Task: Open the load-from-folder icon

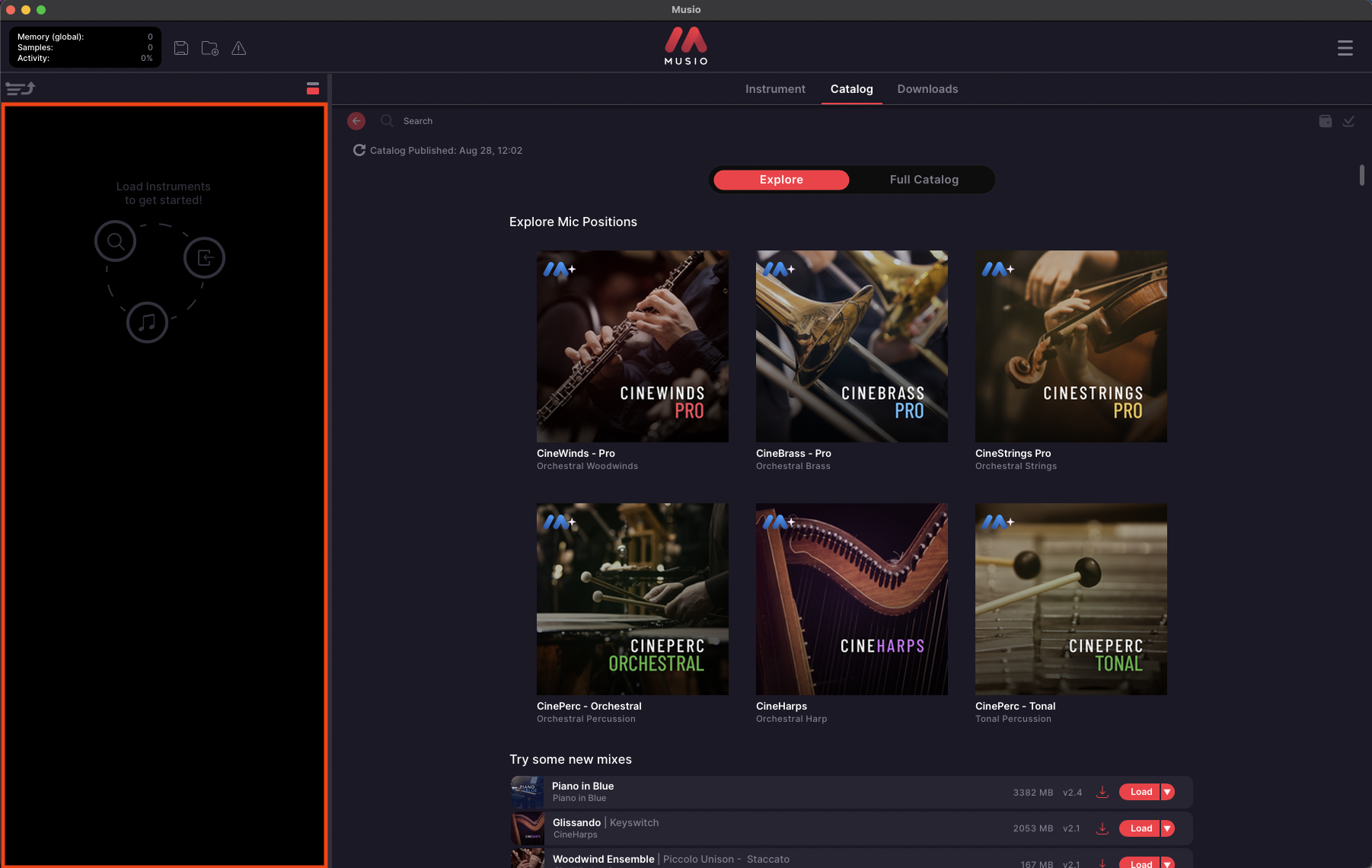Action: tap(210, 48)
